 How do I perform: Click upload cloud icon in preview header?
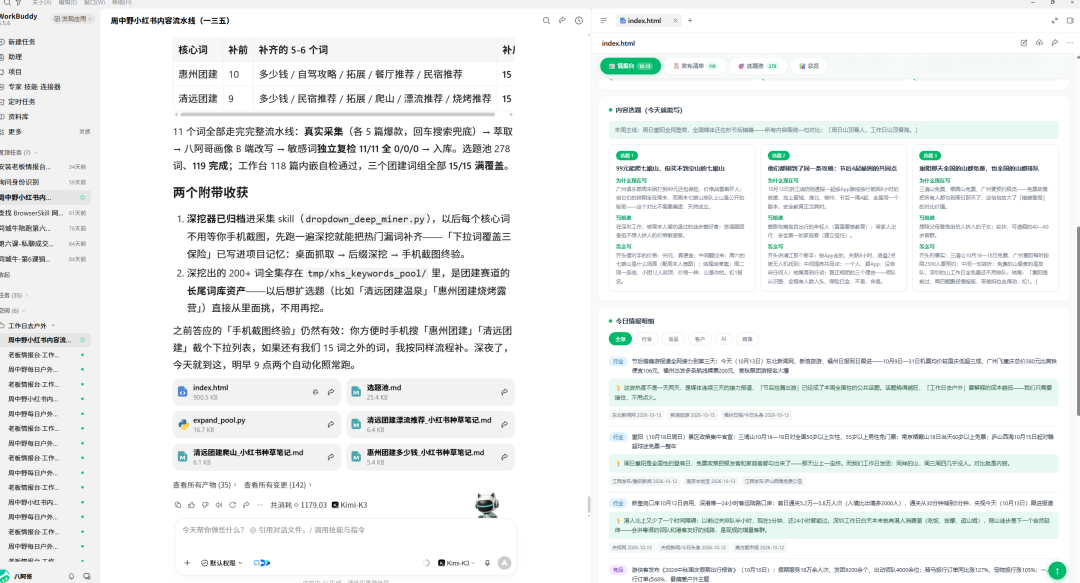pyautogui.click(x=1039, y=43)
